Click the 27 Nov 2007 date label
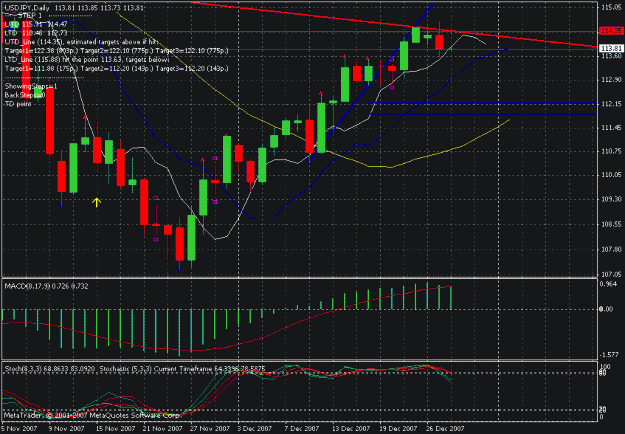This screenshot has height=434, width=625. [210, 429]
